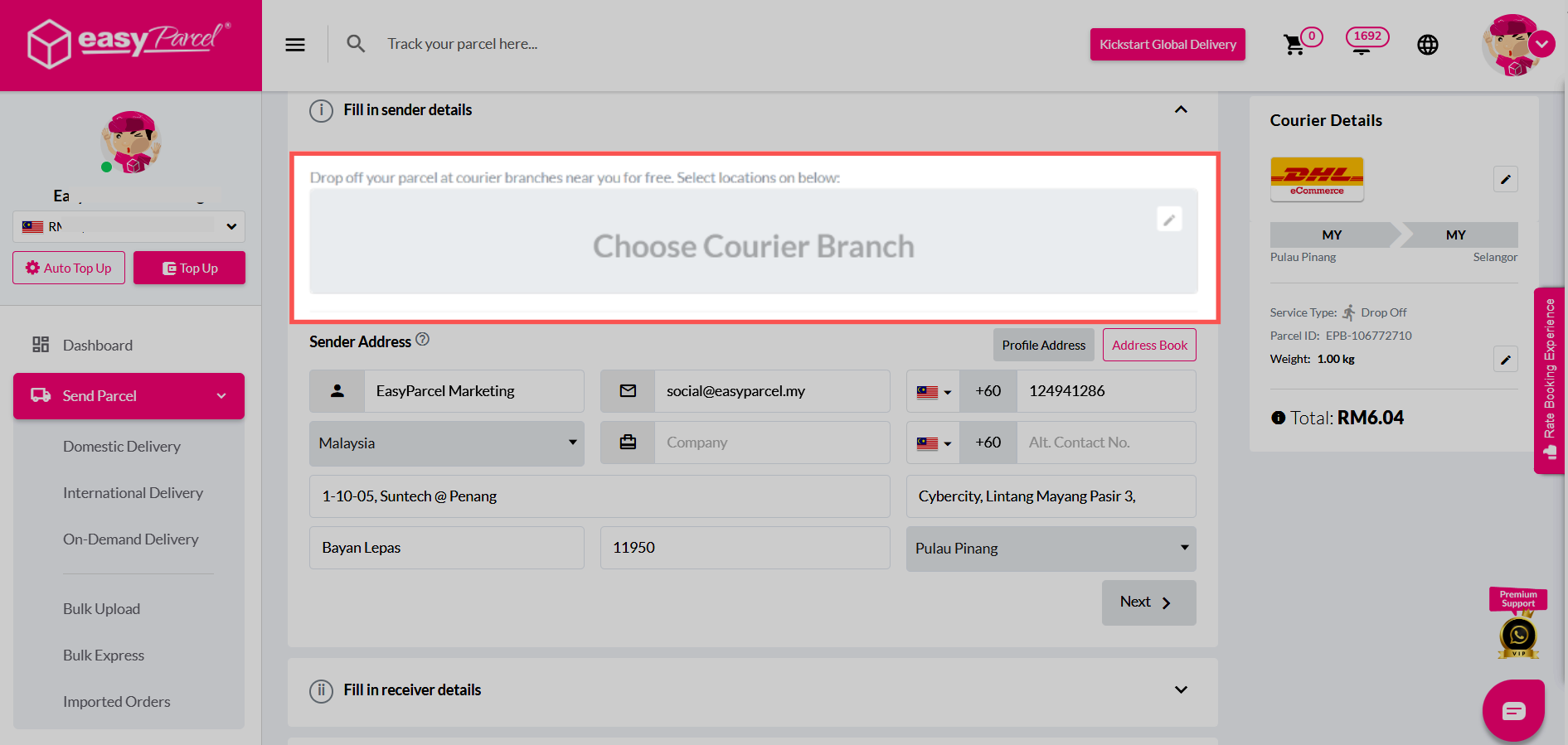Expand Fill in receiver details section
1568x745 pixels.
pos(1181,689)
